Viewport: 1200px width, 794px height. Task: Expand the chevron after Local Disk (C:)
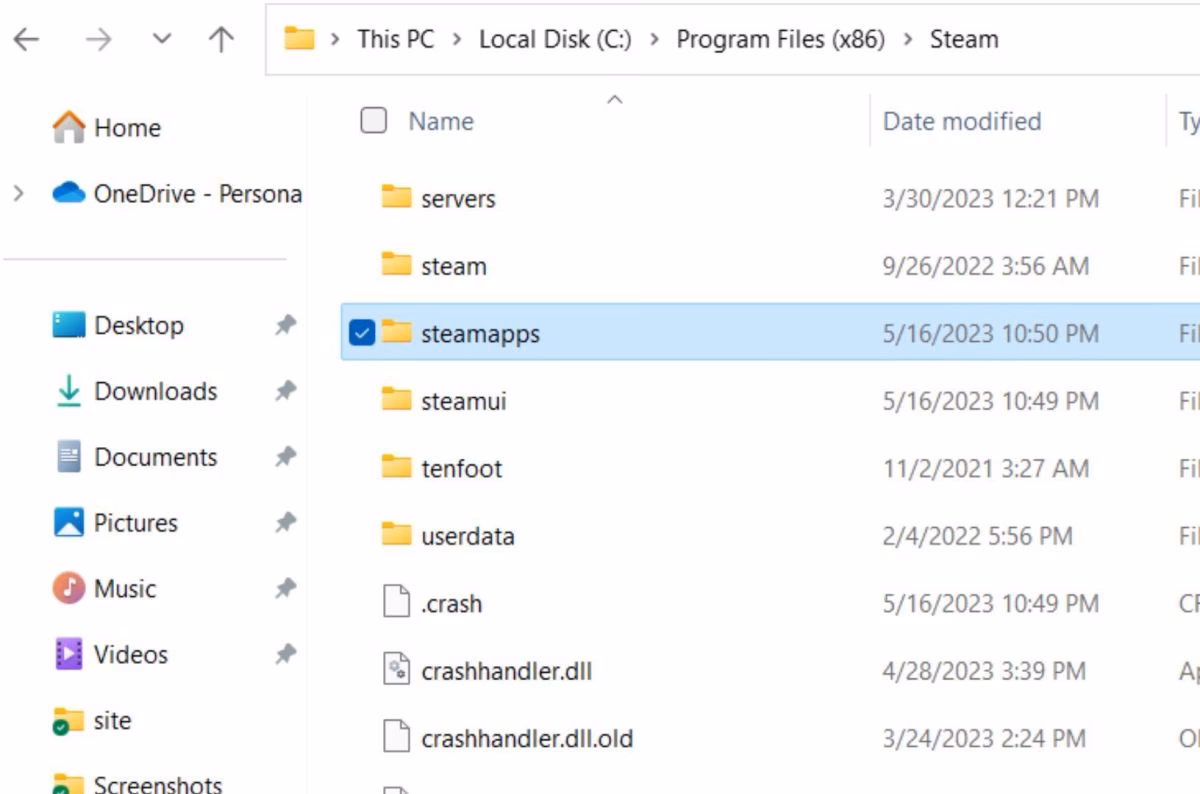654,39
